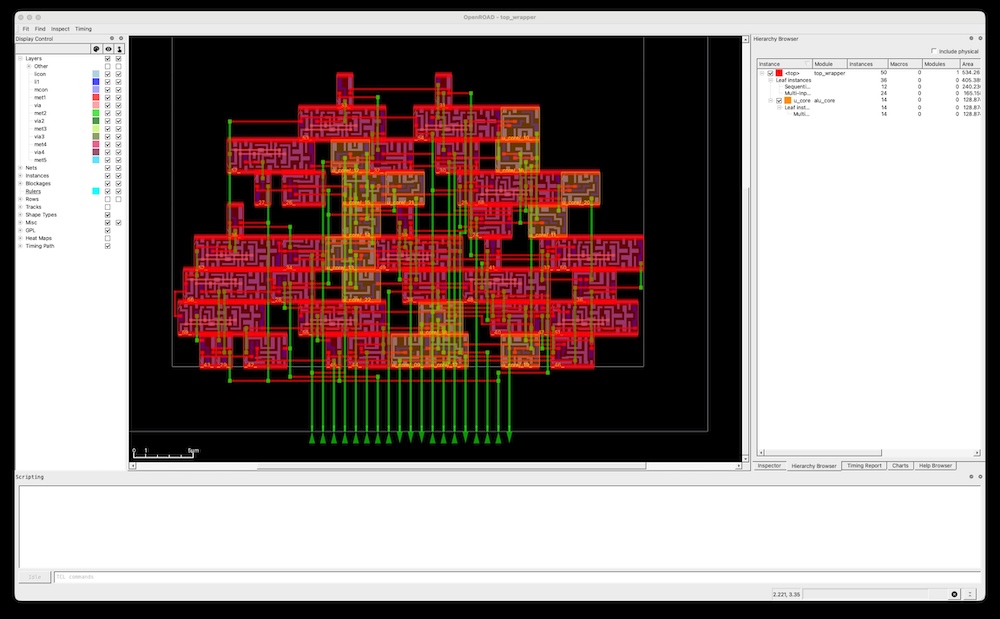The height and width of the screenshot is (619, 1000).
Task: Float the Display Control panel
Action: tap(111, 38)
